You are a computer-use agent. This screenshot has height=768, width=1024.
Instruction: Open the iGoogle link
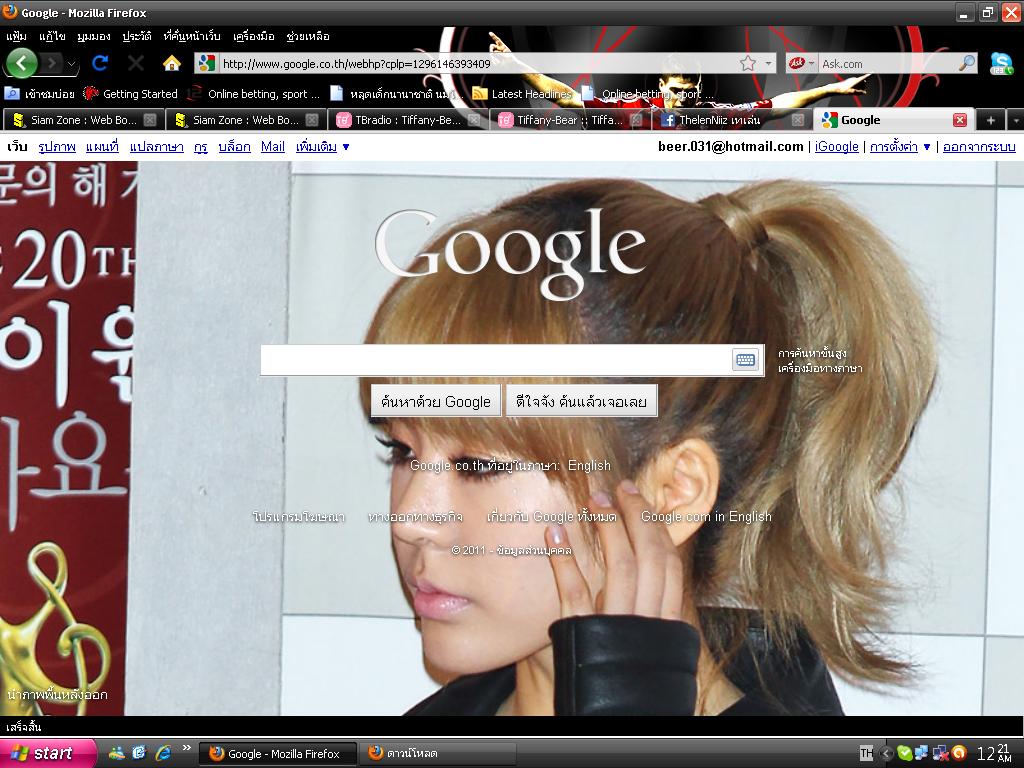point(837,147)
